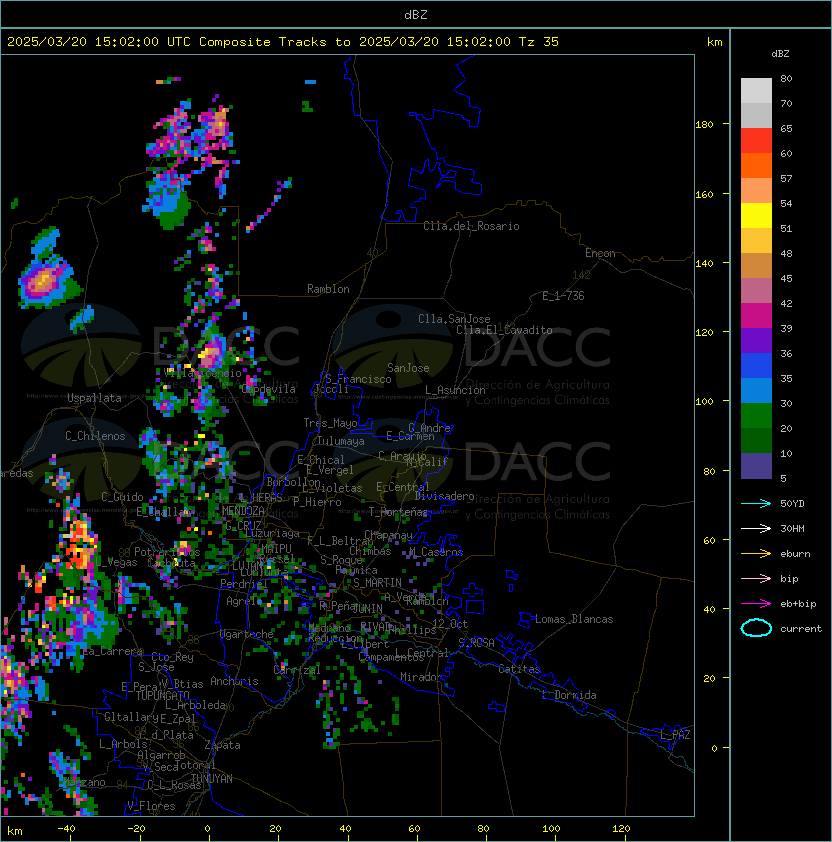Image resolution: width=832 pixels, height=842 pixels.
Task: Click the Tres_Mayo label
Action: coord(330,423)
